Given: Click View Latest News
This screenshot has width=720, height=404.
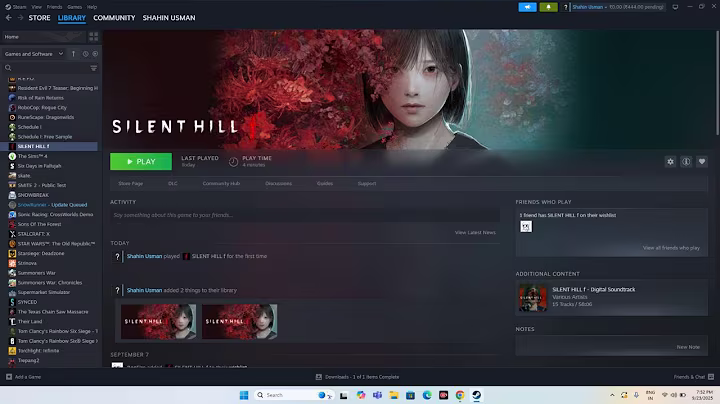Looking at the screenshot, I should [475, 232].
